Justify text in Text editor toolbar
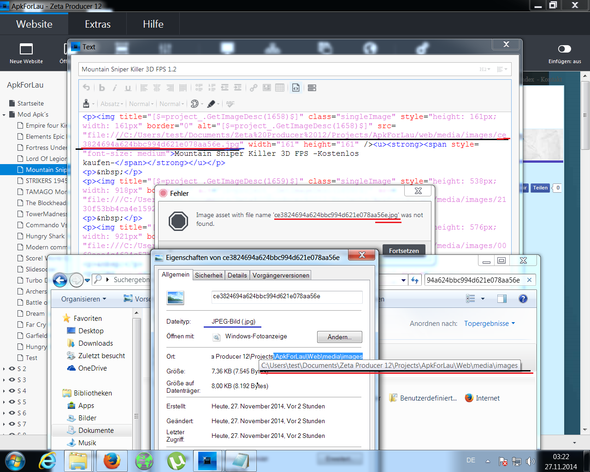This screenshot has height=472, width=590. click(x=183, y=88)
